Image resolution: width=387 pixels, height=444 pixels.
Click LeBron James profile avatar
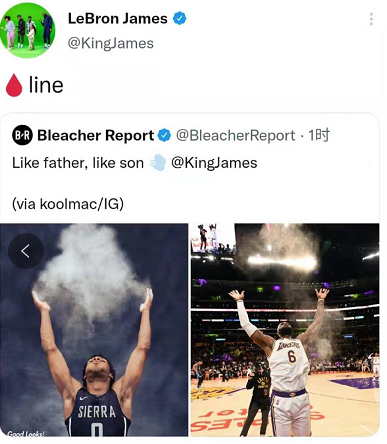[27, 30]
